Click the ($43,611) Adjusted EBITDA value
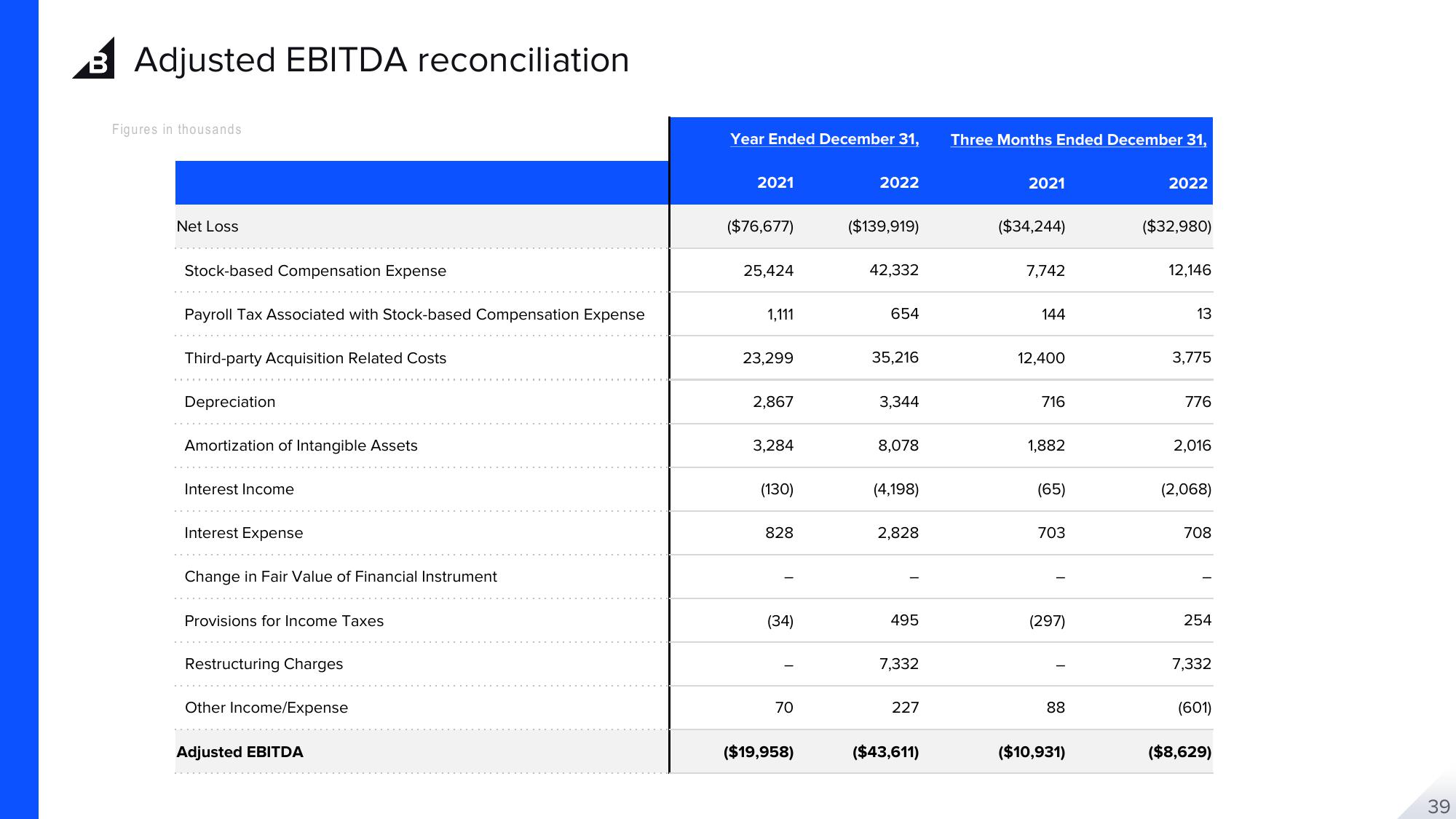The image size is (1456, 819). 885,752
